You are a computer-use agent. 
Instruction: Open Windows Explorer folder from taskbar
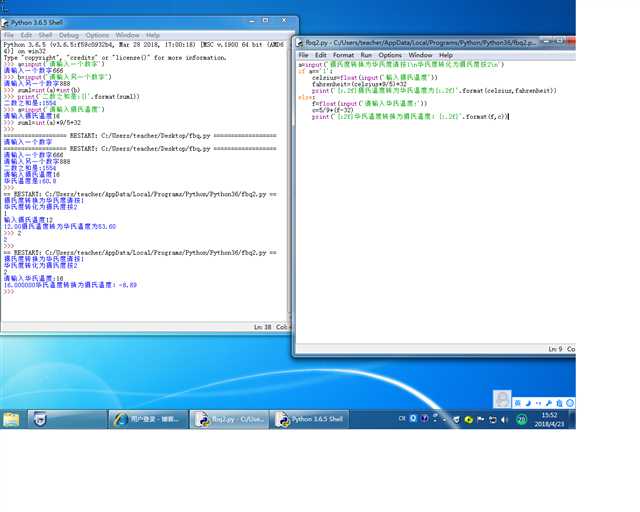[x=11, y=419]
